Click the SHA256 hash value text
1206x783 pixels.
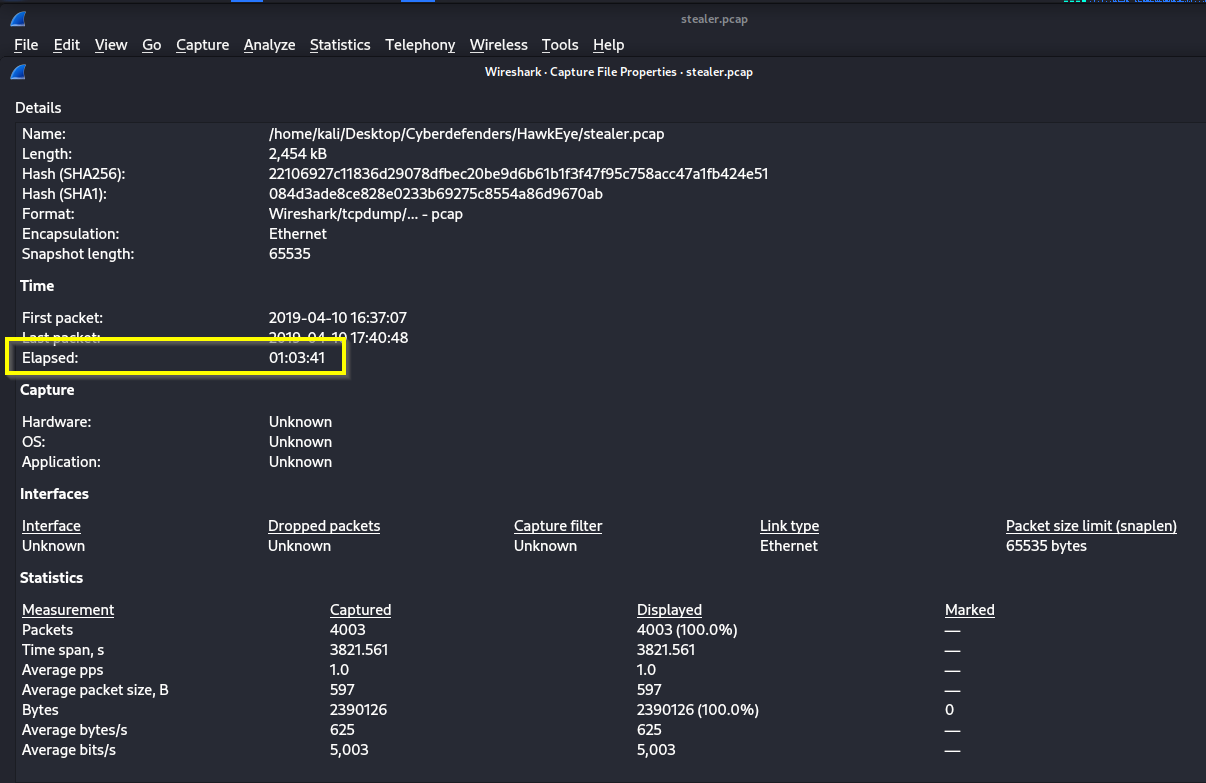518,174
